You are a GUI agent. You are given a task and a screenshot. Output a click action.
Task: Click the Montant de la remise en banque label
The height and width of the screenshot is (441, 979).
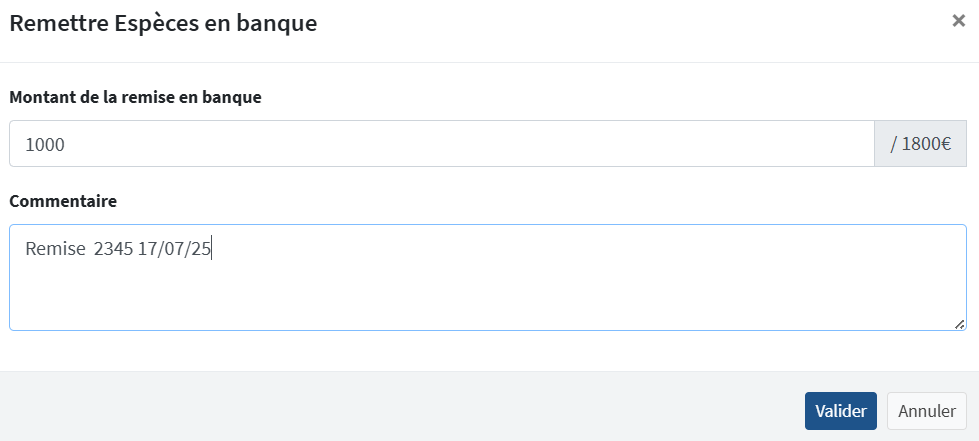click(135, 97)
